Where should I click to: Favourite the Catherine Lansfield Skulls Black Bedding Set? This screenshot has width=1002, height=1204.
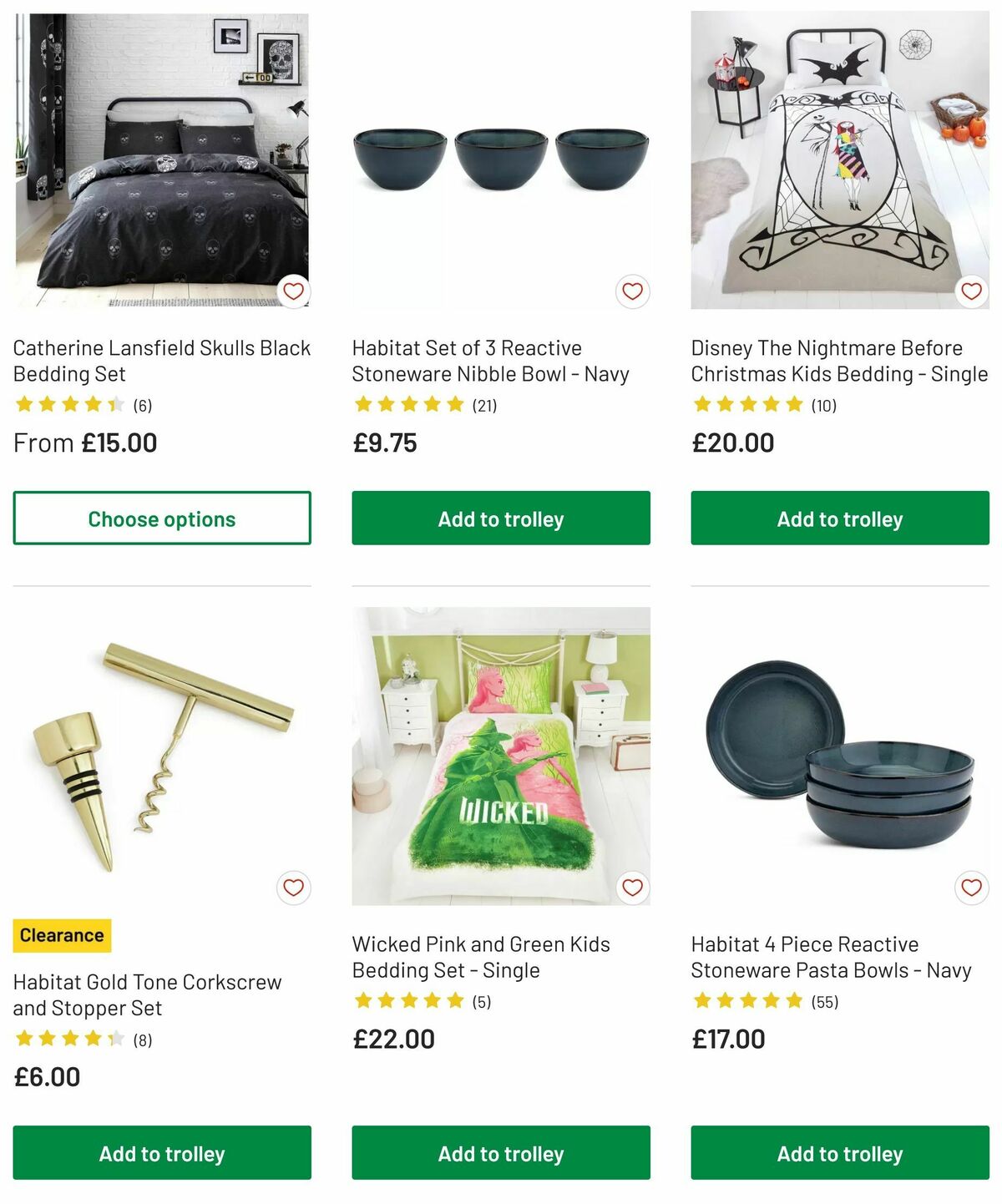(294, 291)
